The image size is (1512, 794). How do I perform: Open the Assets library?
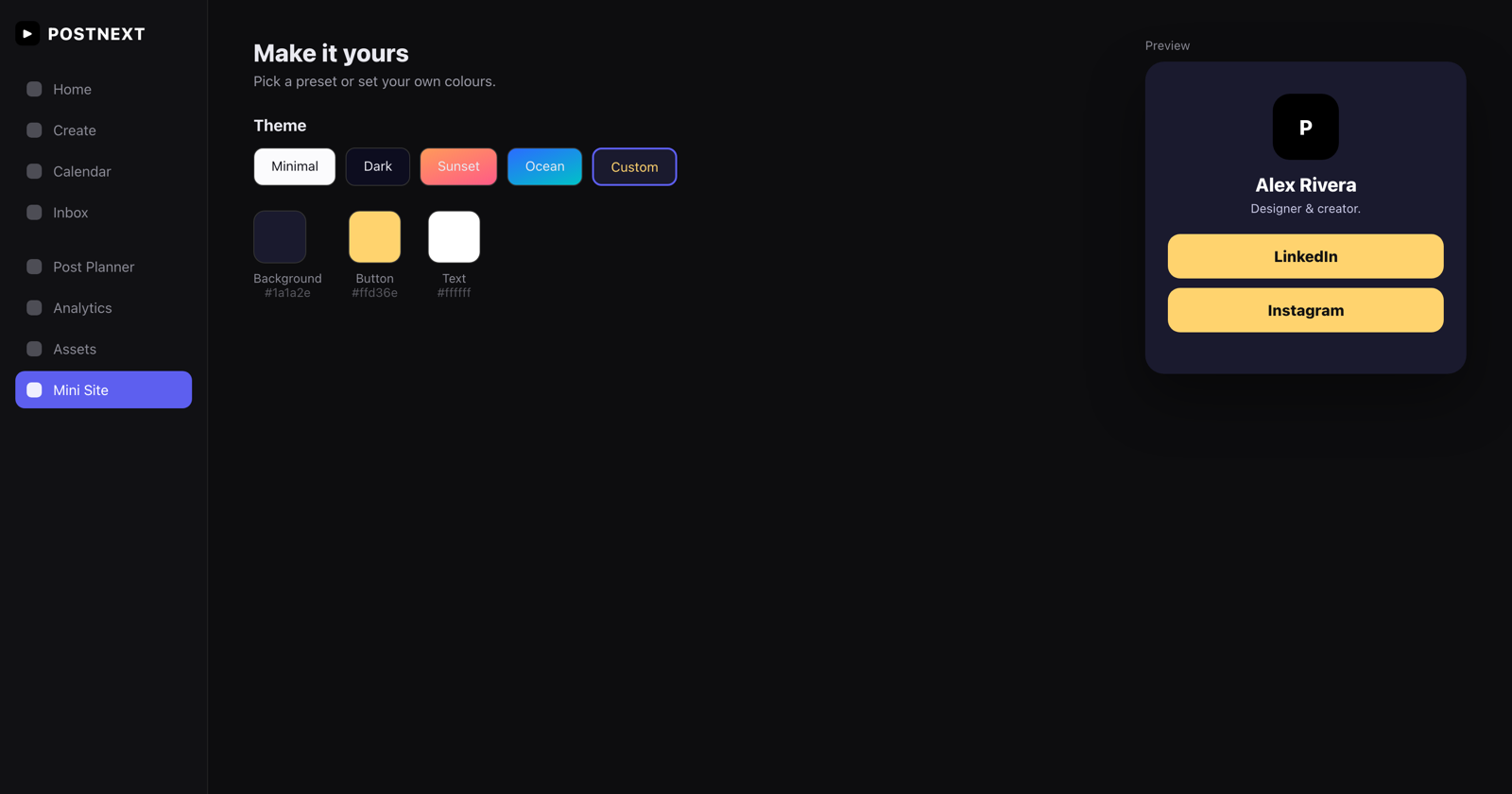(x=103, y=349)
